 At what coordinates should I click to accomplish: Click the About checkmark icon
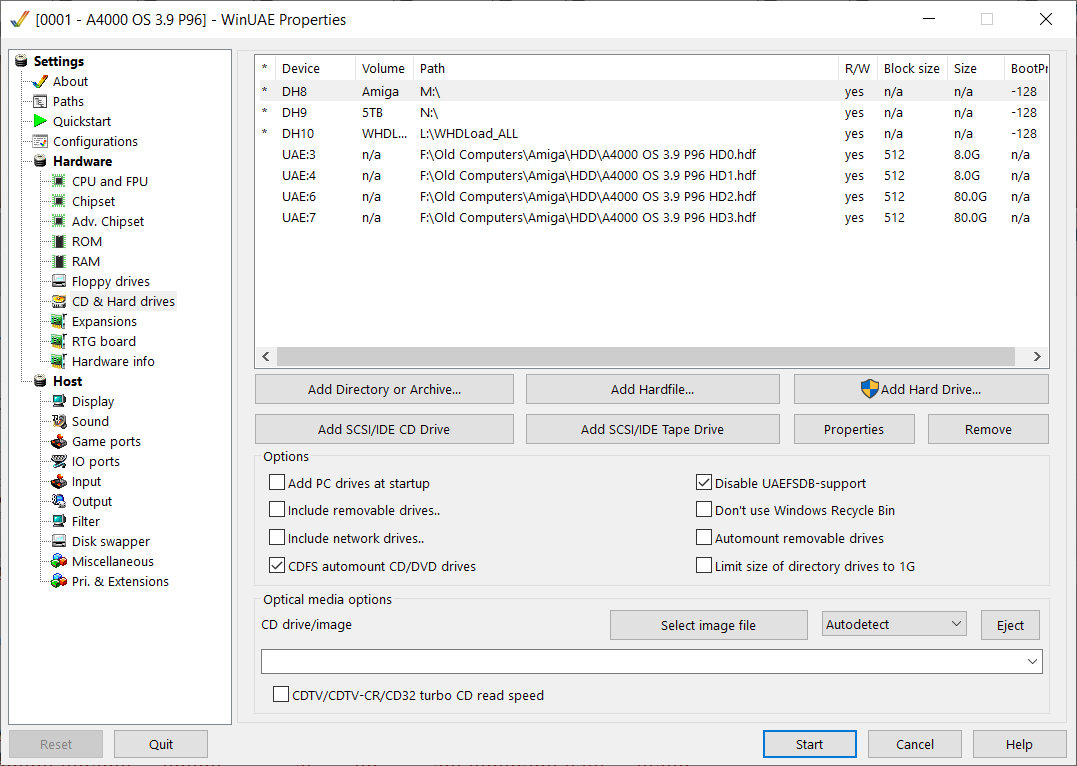[40, 81]
